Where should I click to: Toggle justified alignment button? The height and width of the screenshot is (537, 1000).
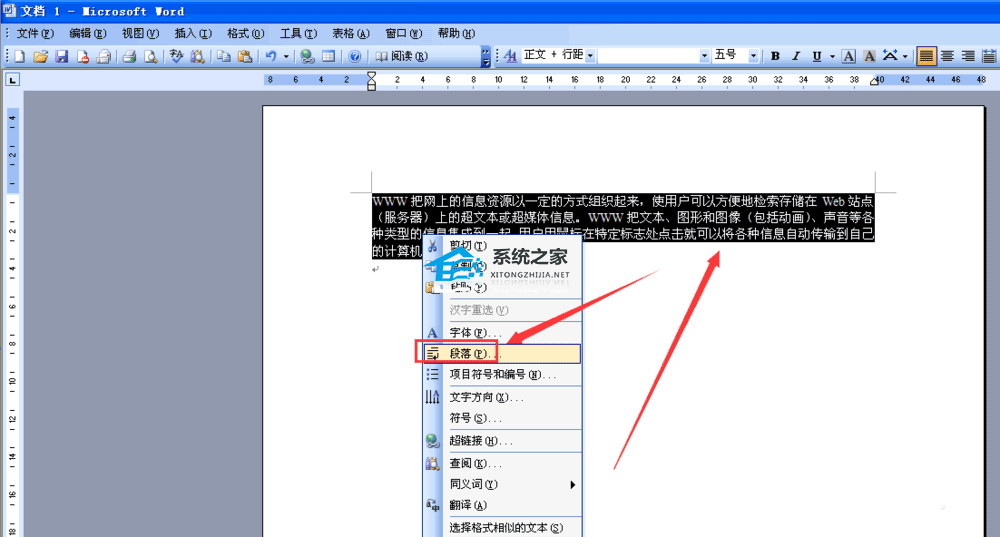click(926, 56)
